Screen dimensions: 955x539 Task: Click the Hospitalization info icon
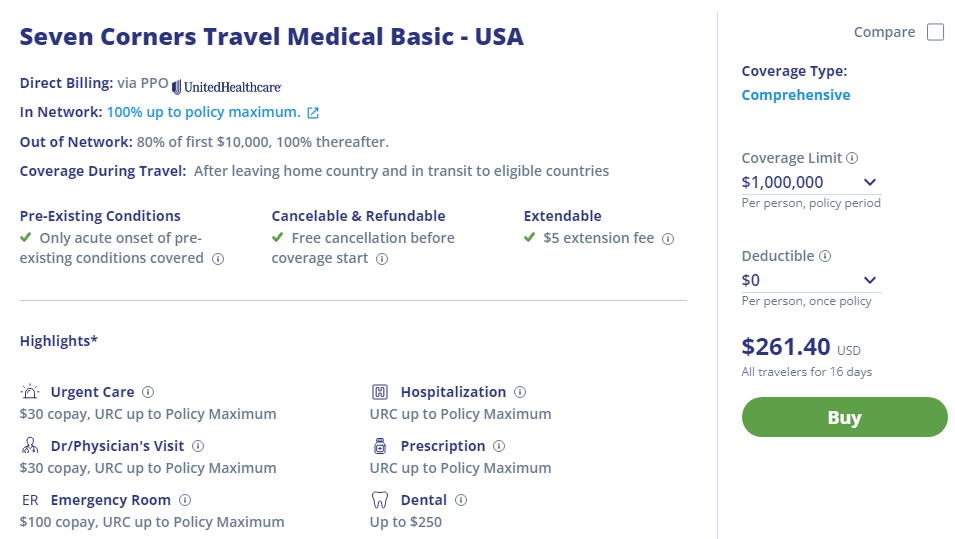(x=520, y=392)
